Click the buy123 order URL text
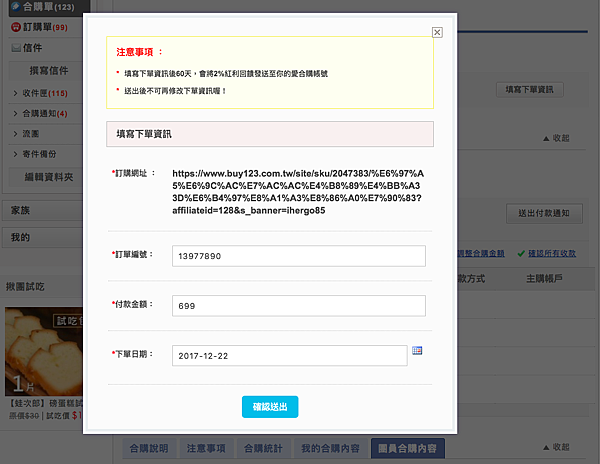 (x=298, y=192)
